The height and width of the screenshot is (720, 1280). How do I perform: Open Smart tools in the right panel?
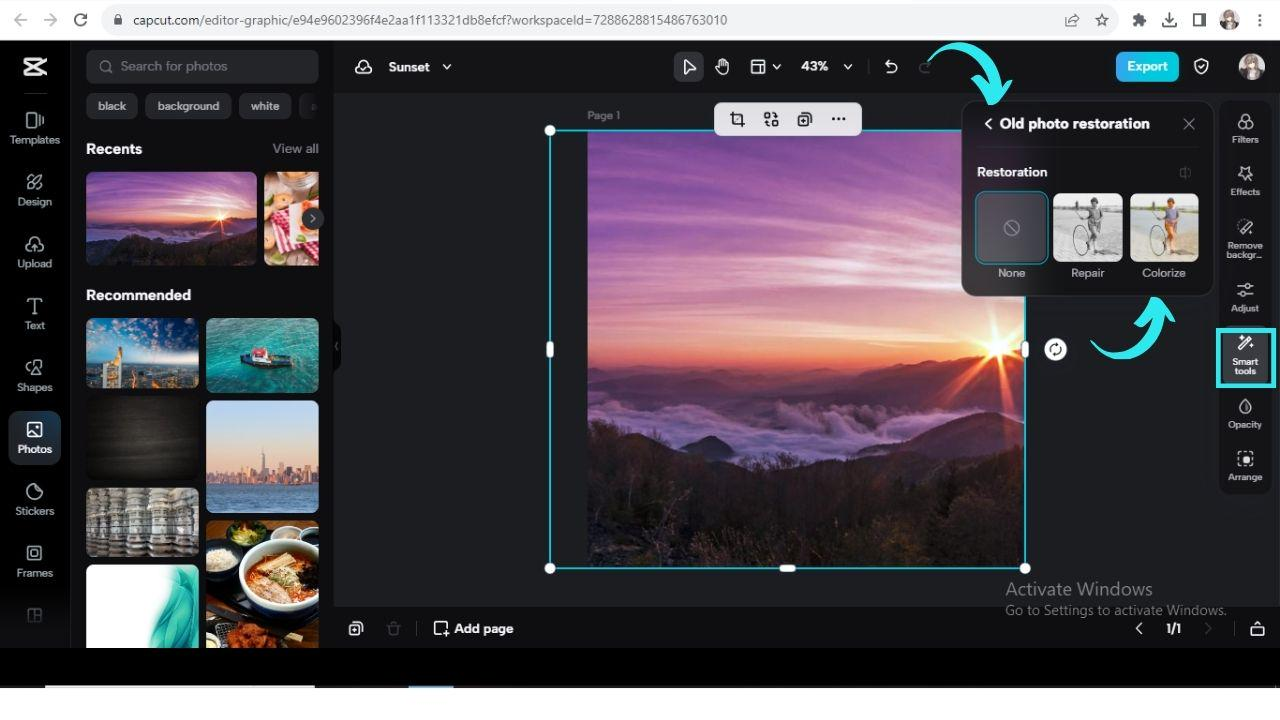[1245, 357]
